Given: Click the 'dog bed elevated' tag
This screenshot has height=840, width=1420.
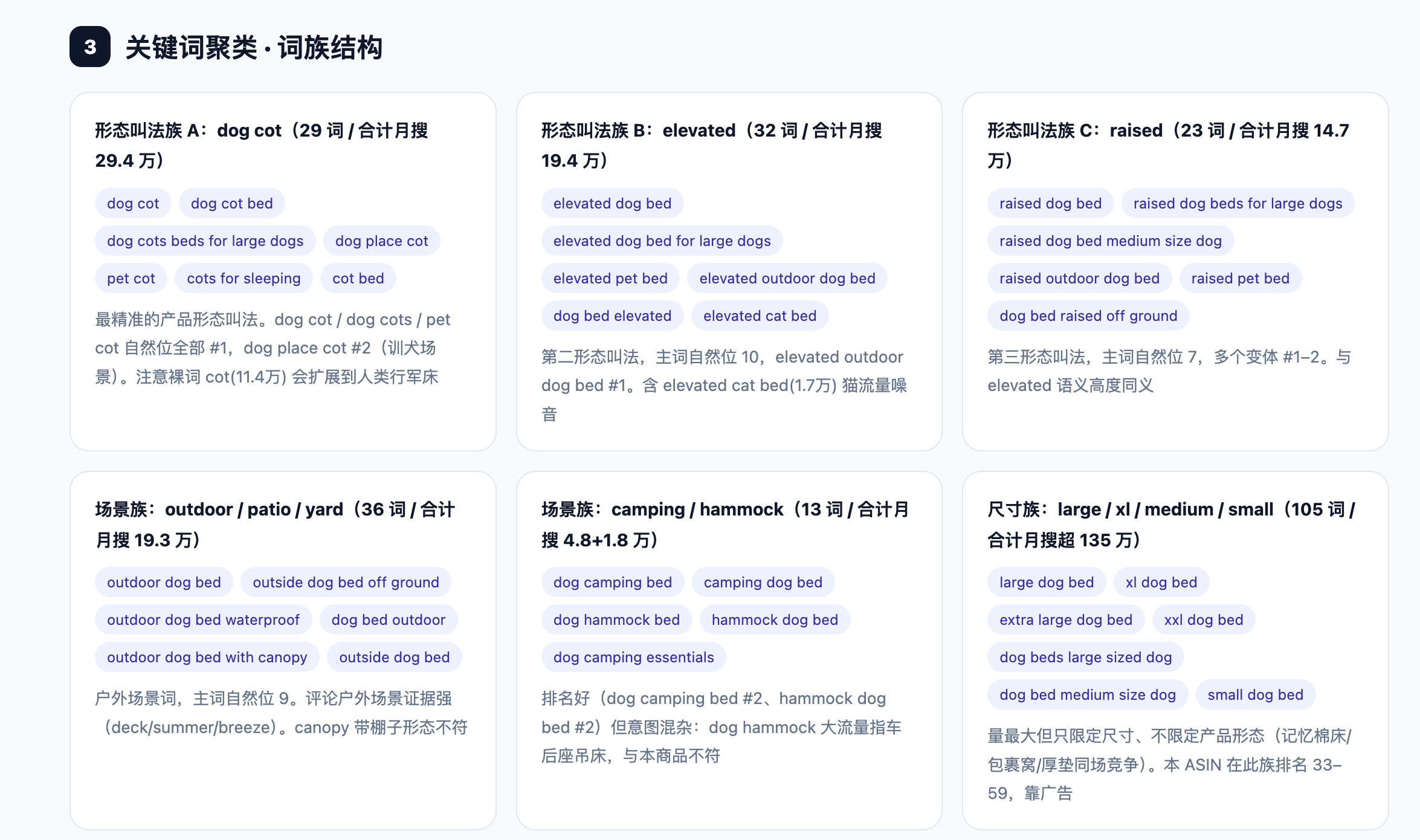Looking at the screenshot, I should (x=613, y=316).
